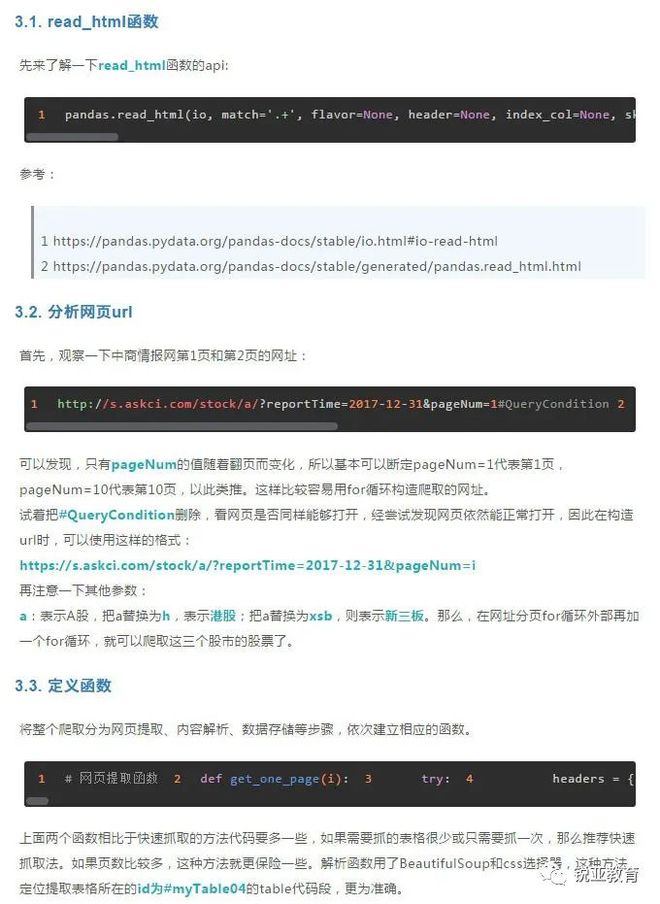Click the heading 3.1. read_html函数
660x904 pixels.
point(86,22)
